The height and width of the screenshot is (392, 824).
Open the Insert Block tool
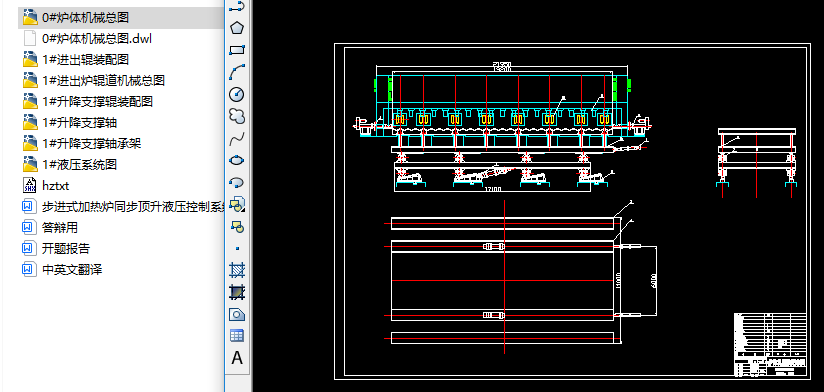click(238, 204)
